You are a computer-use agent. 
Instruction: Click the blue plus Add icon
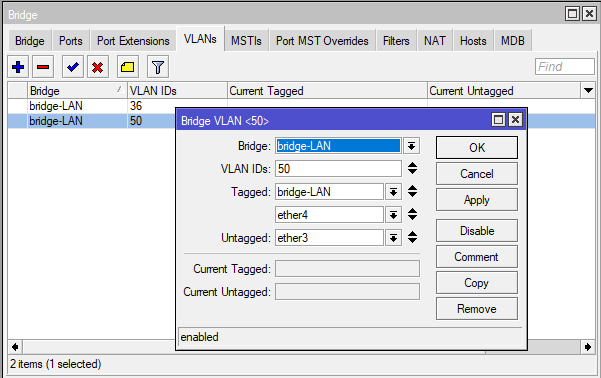(18, 67)
